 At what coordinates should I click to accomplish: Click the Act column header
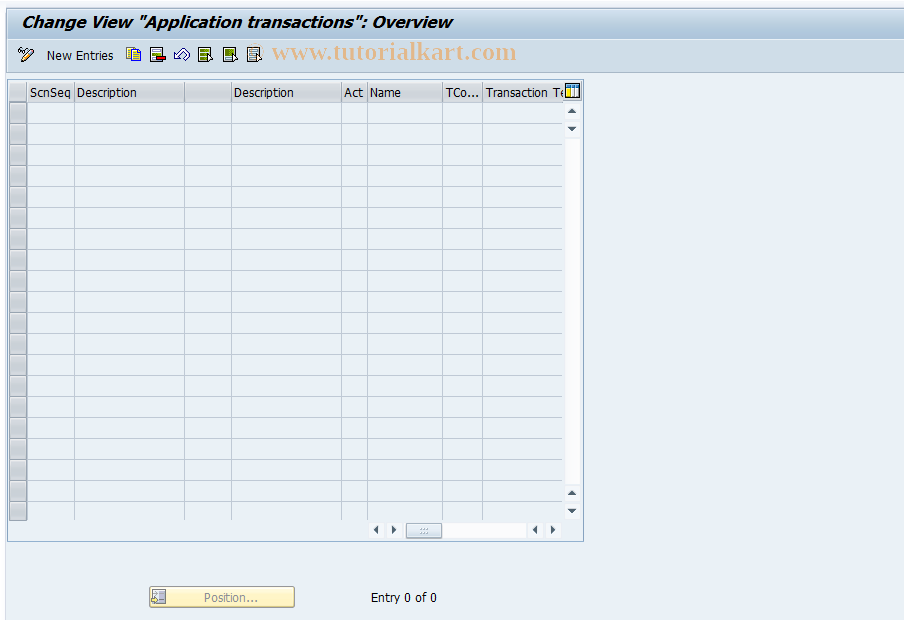pos(354,92)
